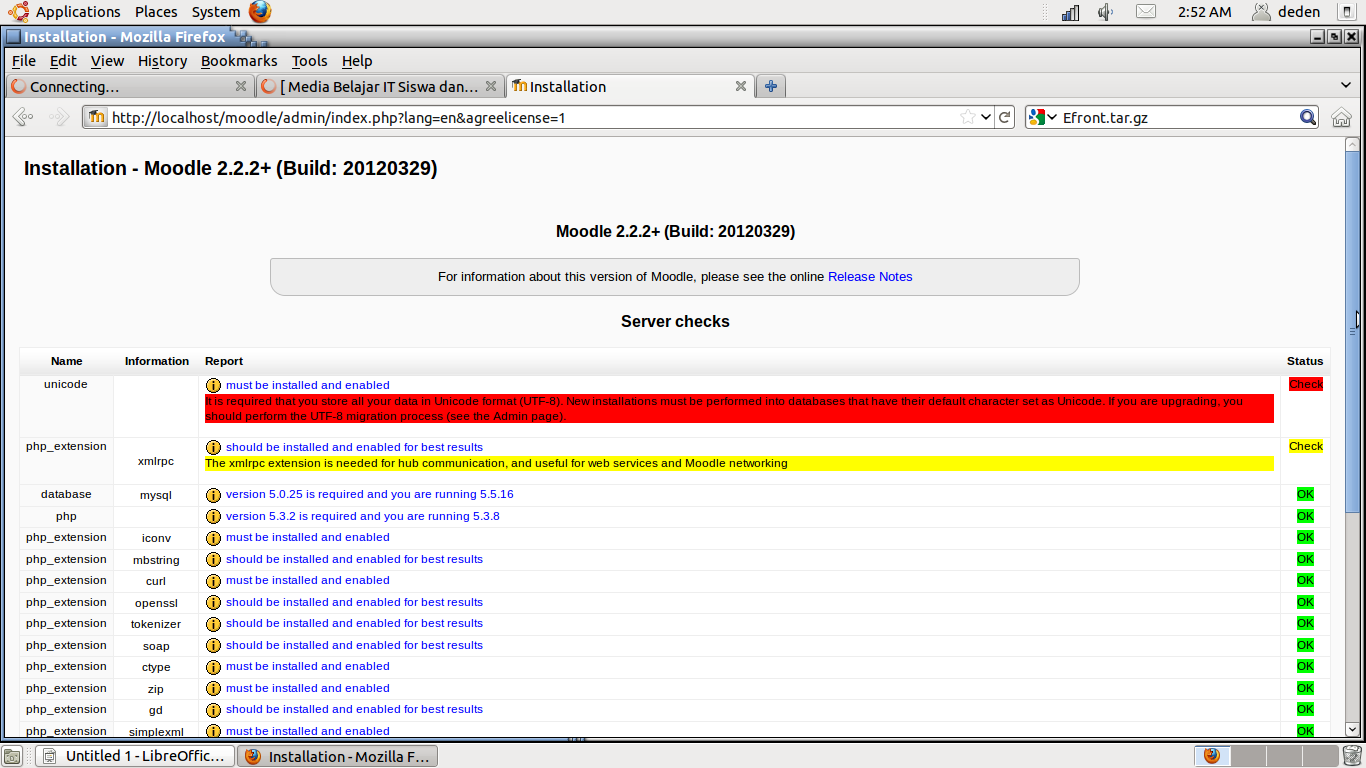This screenshot has height=768, width=1366.
Task: Click the ctype 'must be installed' link
Action: pos(308,666)
